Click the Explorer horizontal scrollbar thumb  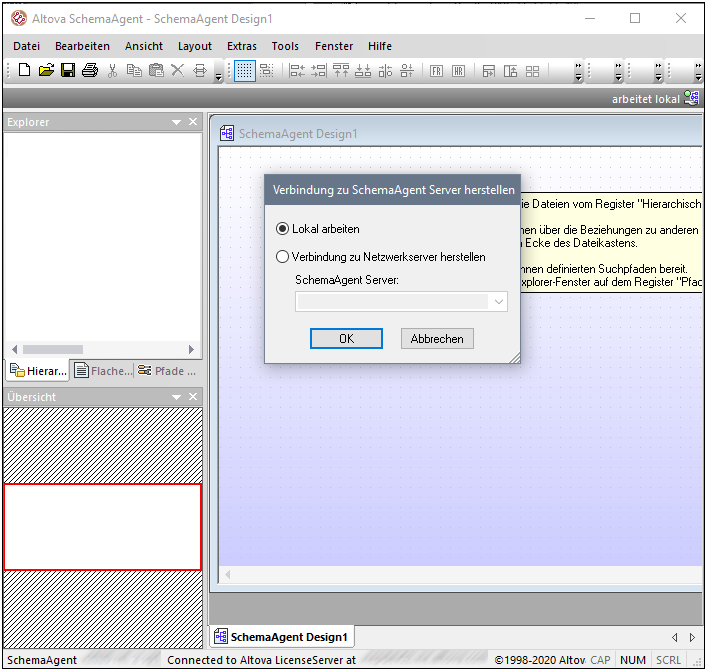[53, 349]
